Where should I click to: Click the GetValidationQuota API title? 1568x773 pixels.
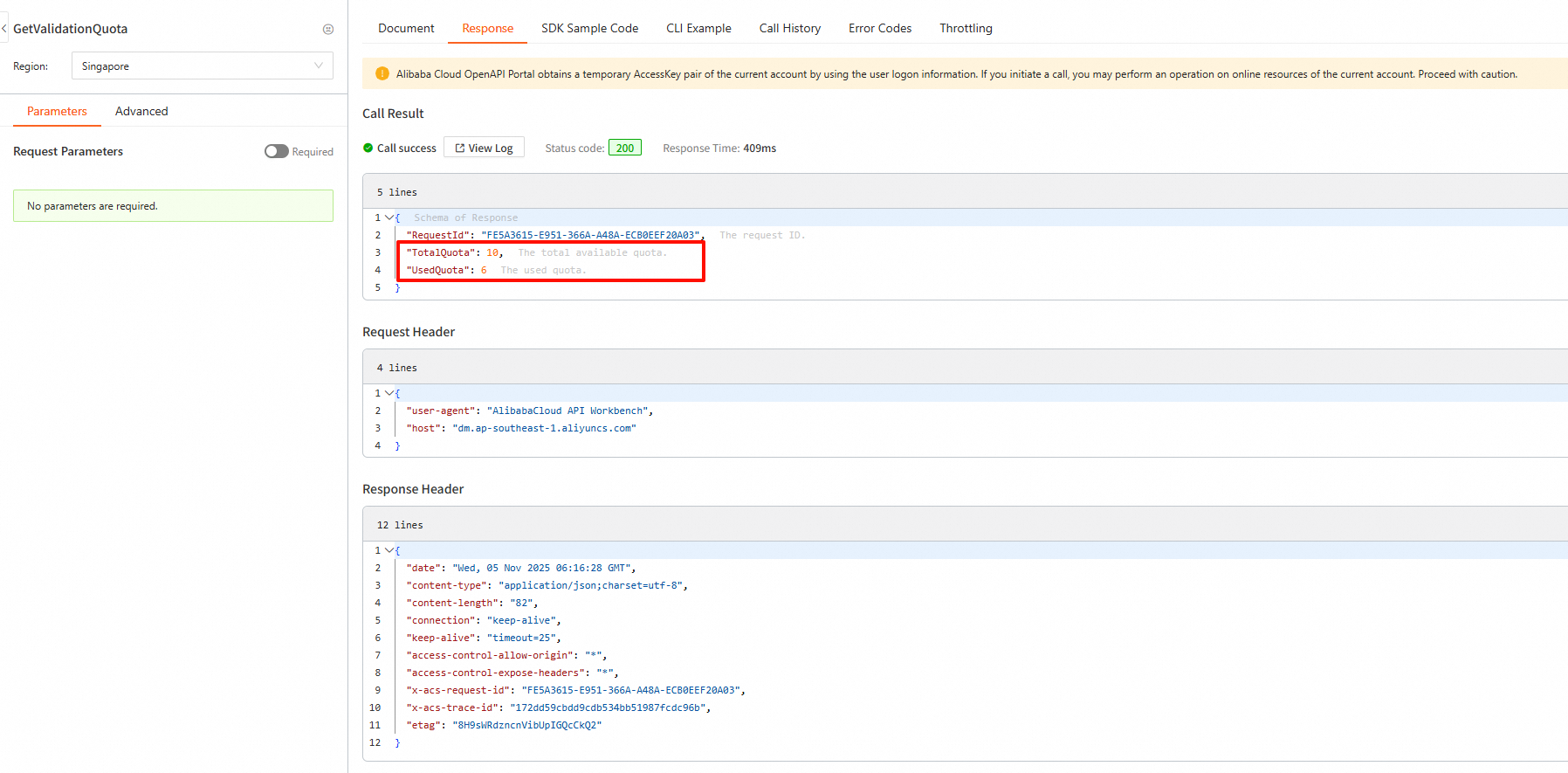(x=71, y=29)
